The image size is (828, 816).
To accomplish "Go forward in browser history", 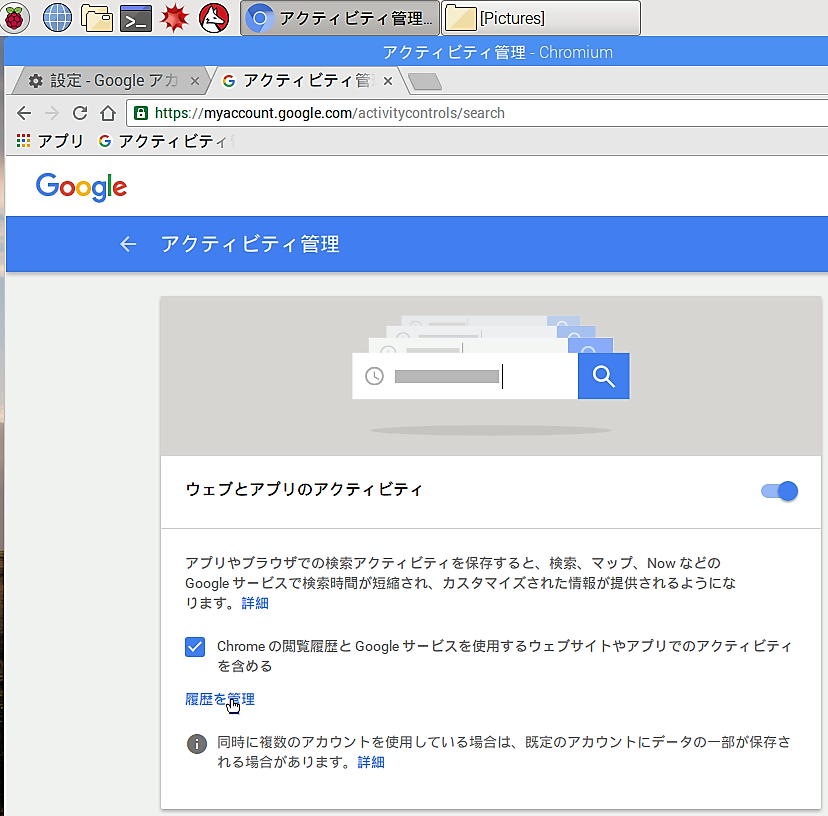I will (x=52, y=113).
